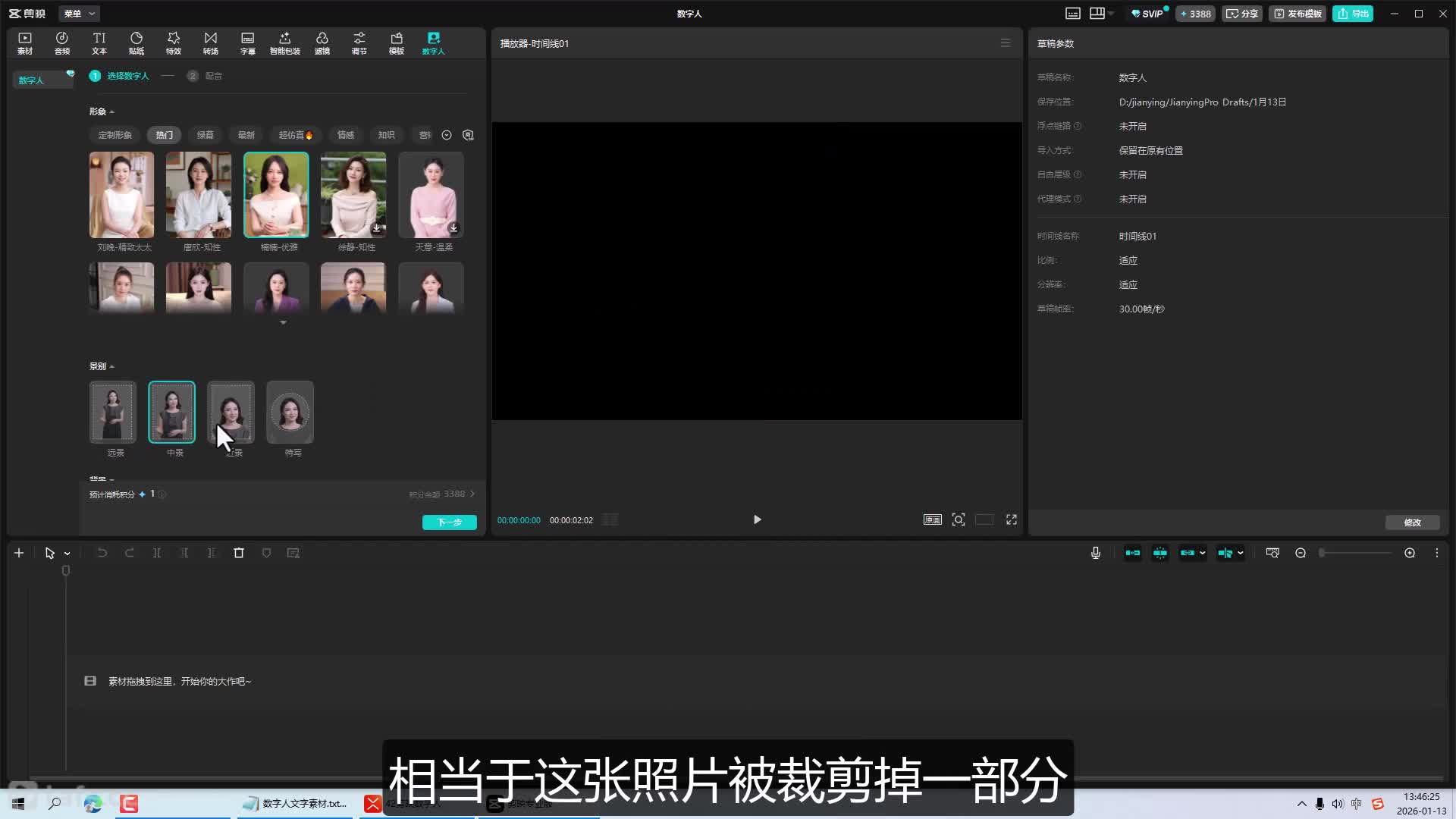Select the 特写 close-up shot thumbnail
This screenshot has width=1456, height=819.
290,413
